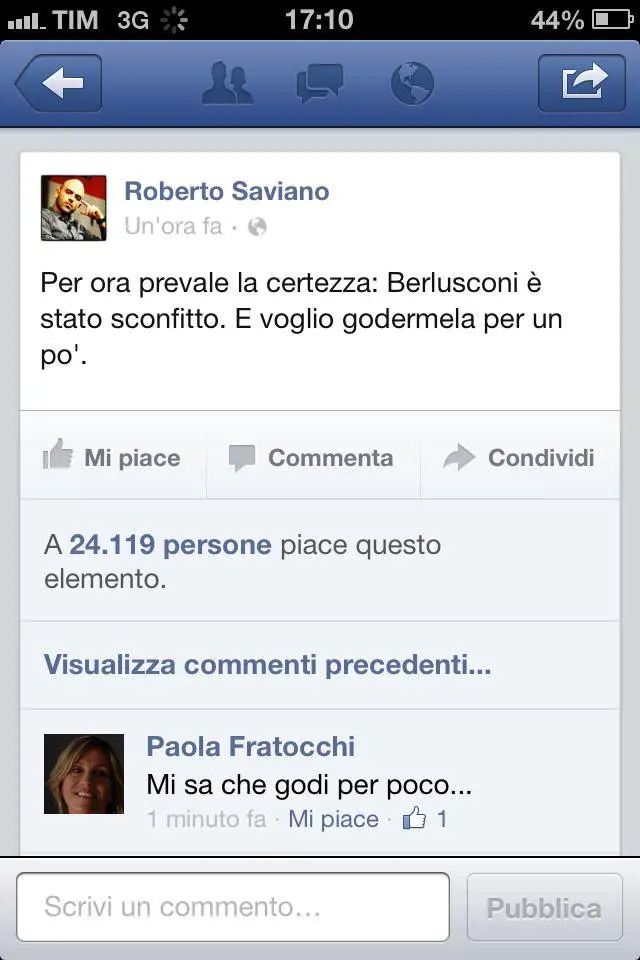Open Paola Fratocchi's profile link

click(x=250, y=746)
